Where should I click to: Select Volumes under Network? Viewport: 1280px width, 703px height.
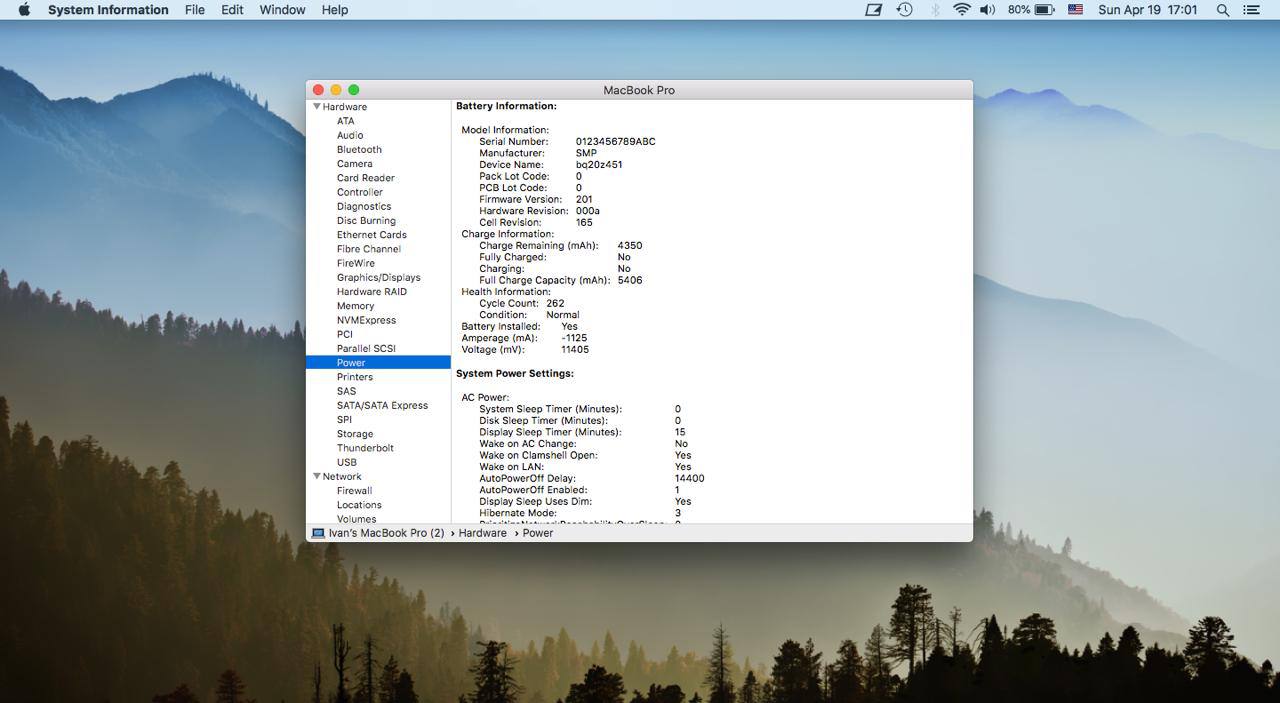pos(357,519)
